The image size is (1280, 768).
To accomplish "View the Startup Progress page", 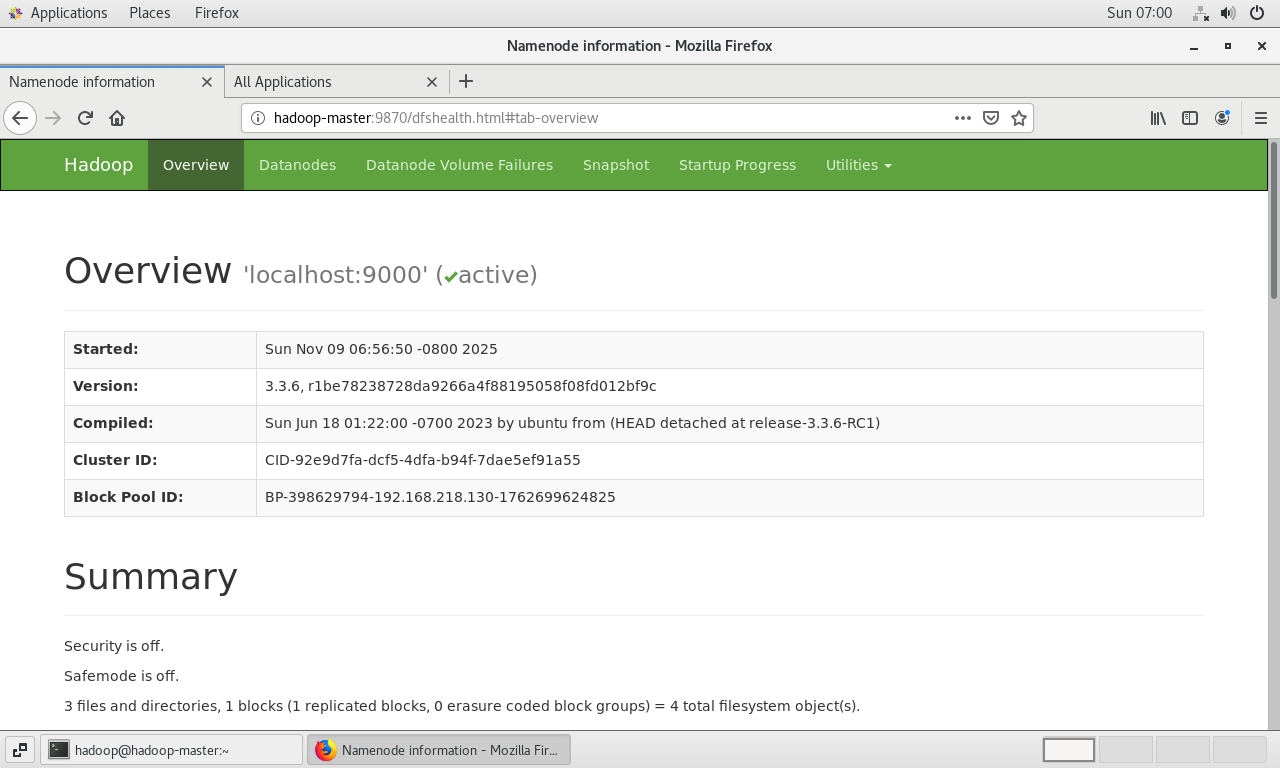I will coord(737,165).
